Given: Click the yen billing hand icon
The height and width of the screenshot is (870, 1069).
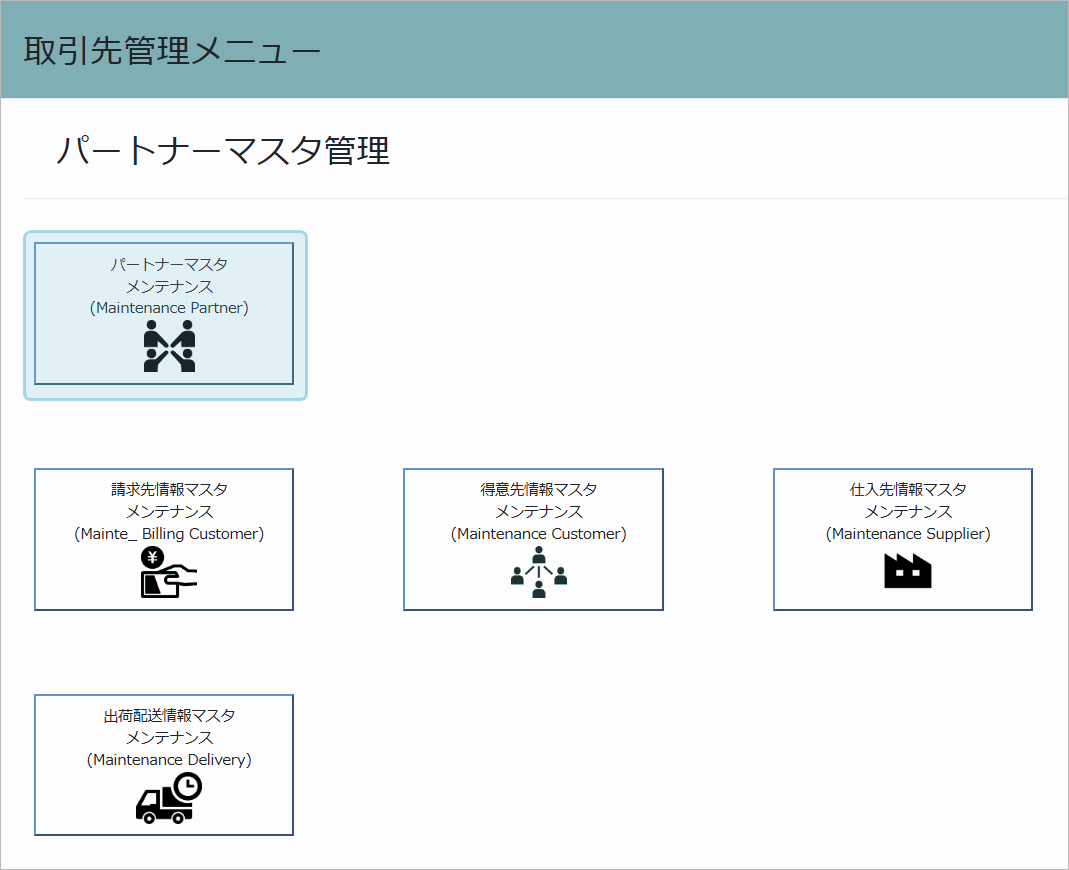Looking at the screenshot, I should [169, 573].
